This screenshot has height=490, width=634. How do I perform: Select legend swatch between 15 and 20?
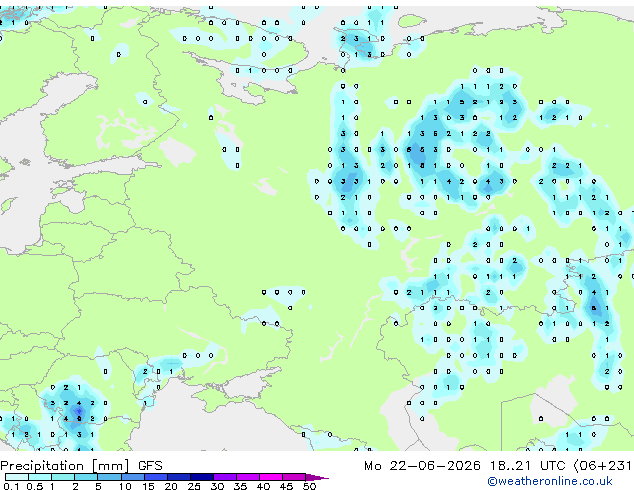(156, 477)
